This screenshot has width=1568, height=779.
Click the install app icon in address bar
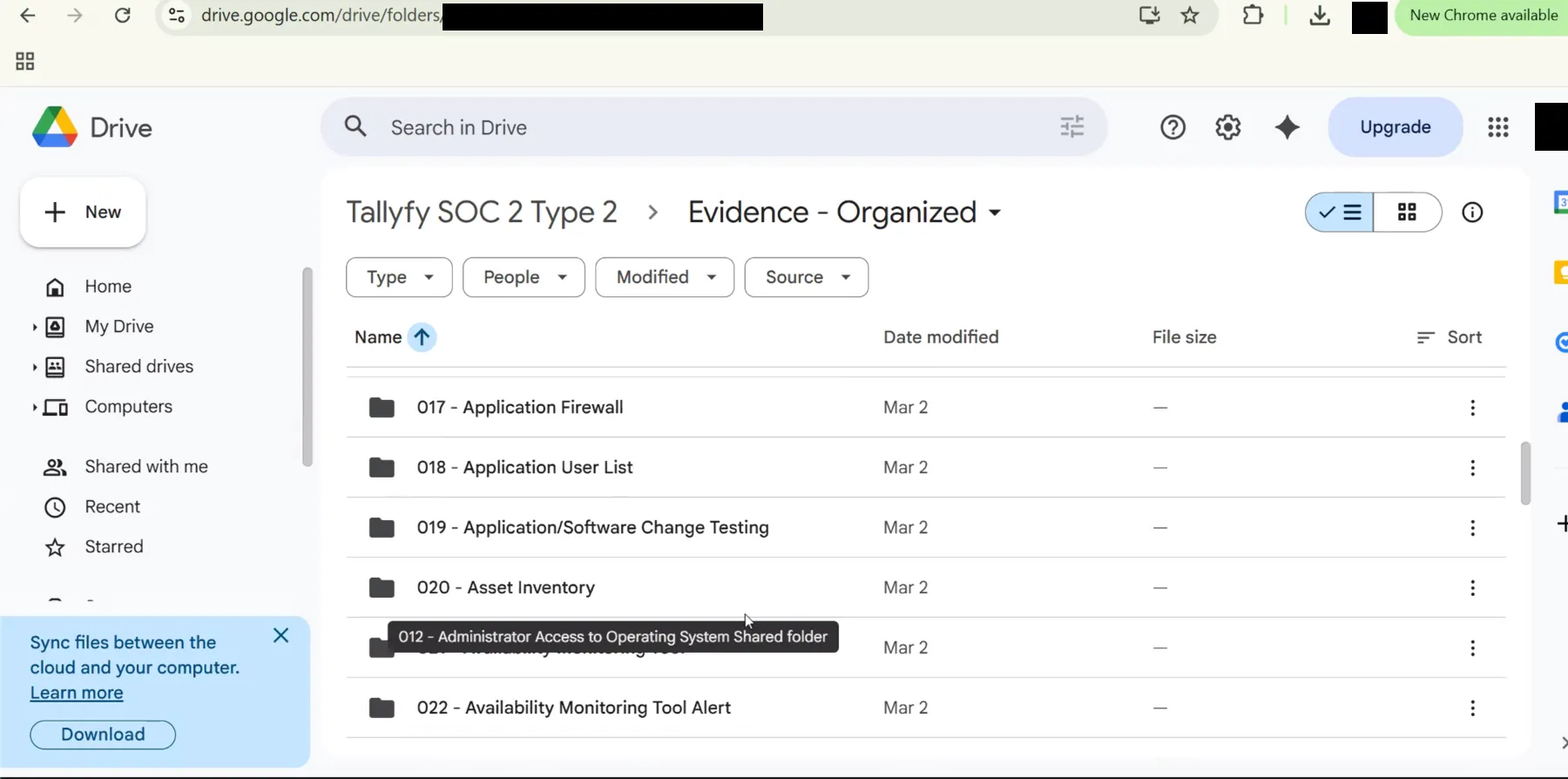click(x=1149, y=15)
